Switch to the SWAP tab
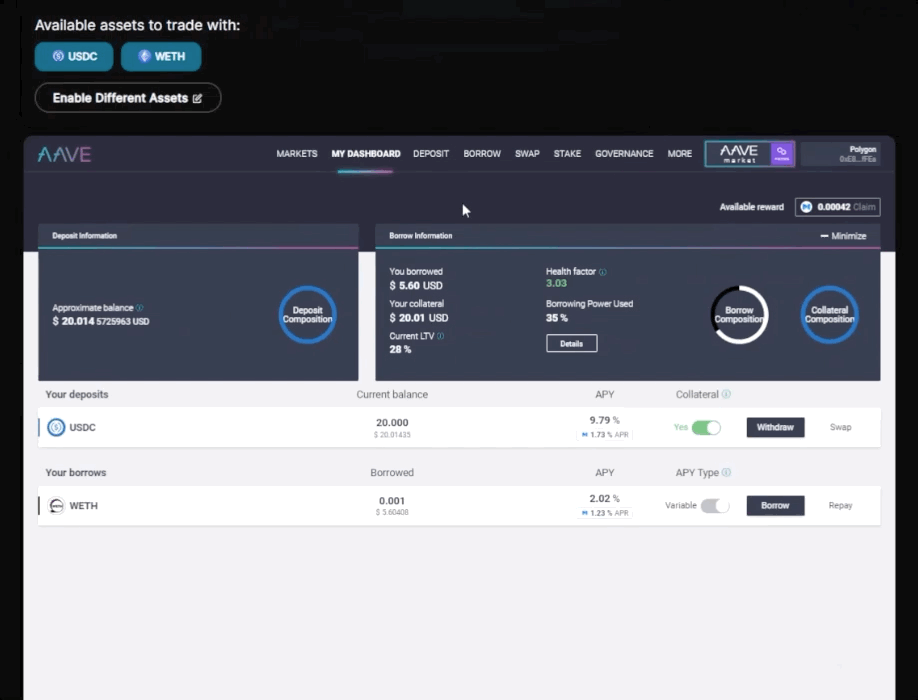Screen dimensions: 918x700 click(527, 153)
